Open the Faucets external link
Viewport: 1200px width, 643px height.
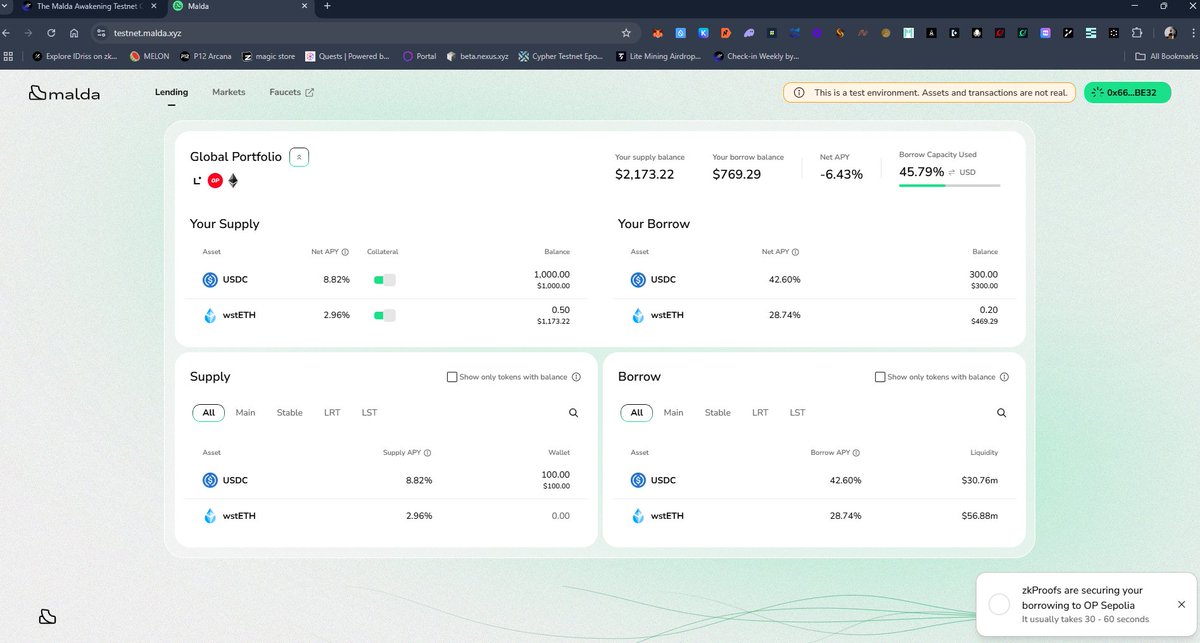pos(291,92)
